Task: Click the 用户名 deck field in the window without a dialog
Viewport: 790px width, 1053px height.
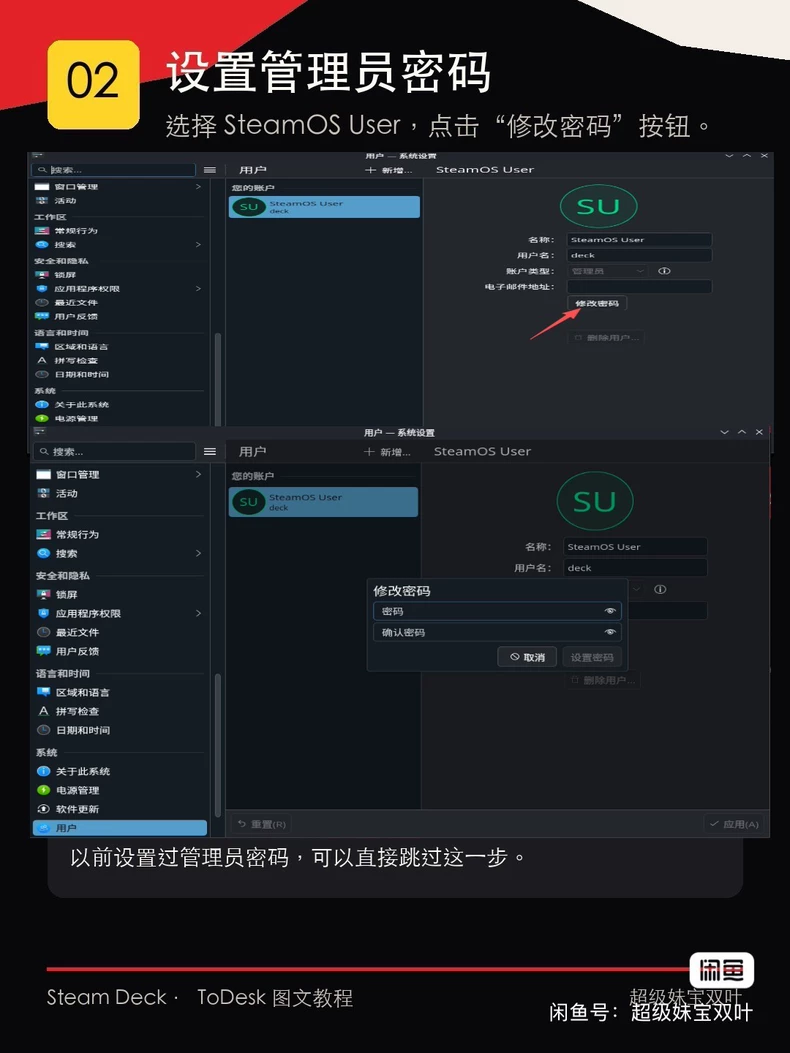Action: 640,255
